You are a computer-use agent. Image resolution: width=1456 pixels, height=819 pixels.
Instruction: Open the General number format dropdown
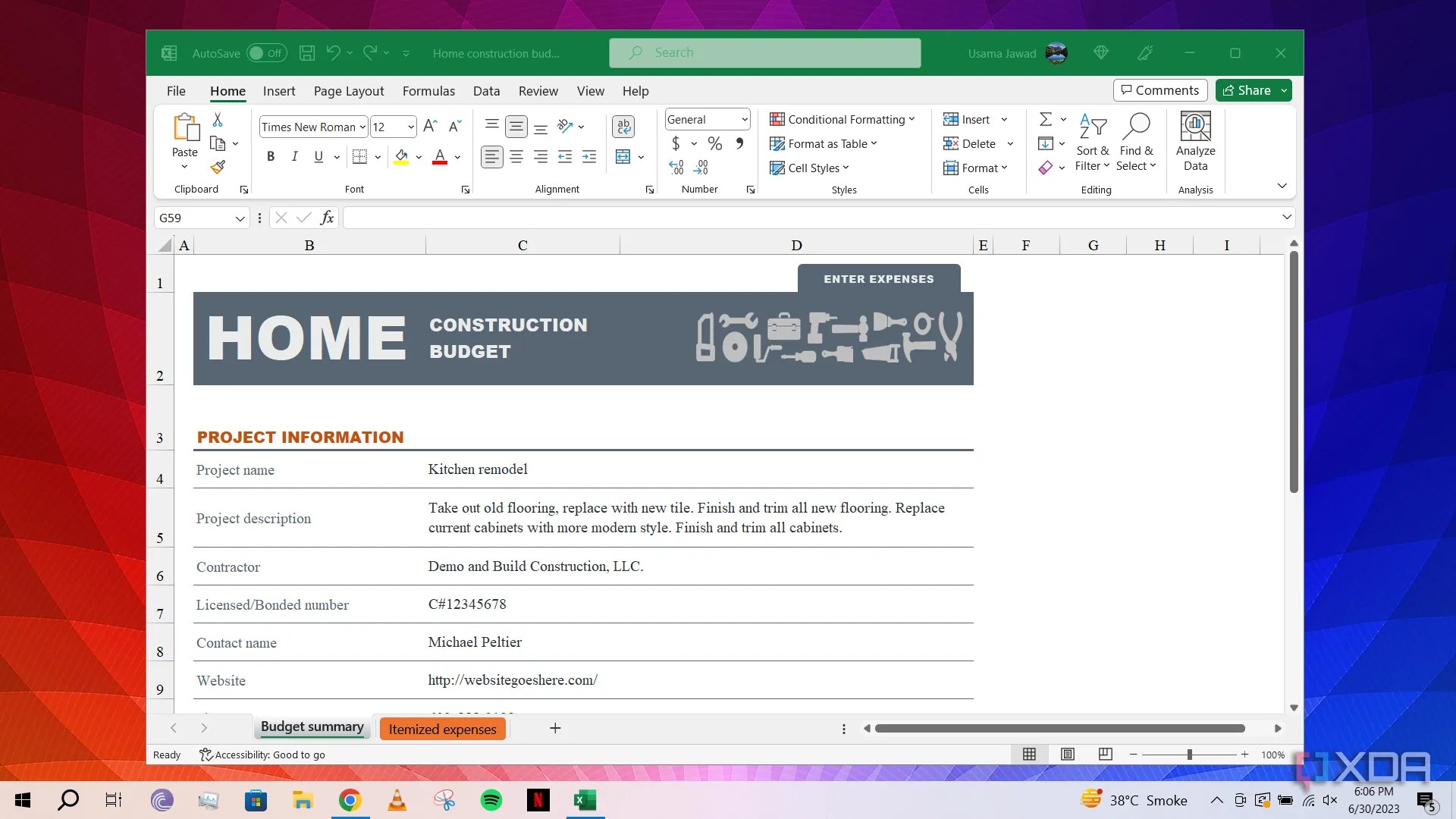point(706,119)
